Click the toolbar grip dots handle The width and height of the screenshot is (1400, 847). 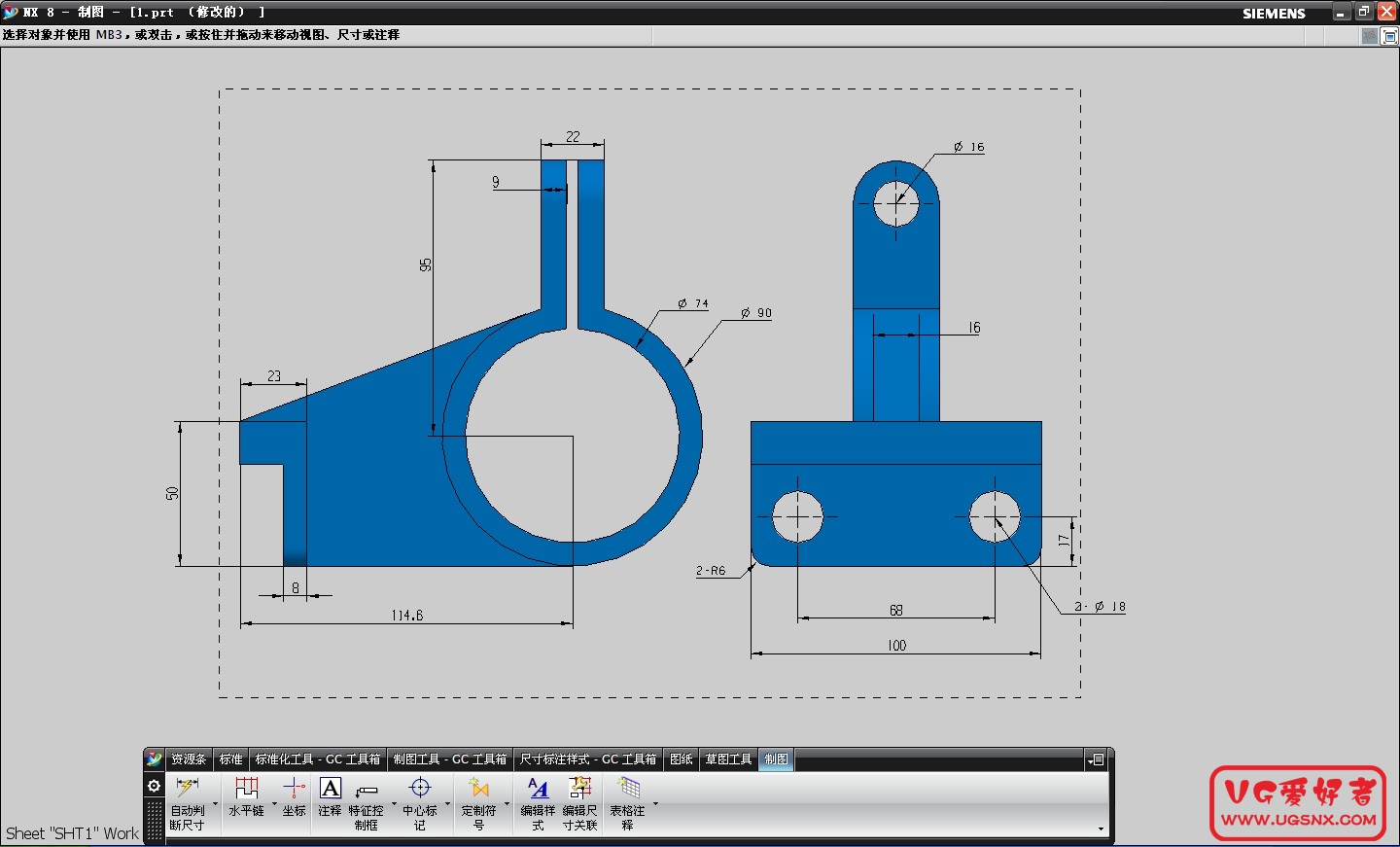(155, 819)
